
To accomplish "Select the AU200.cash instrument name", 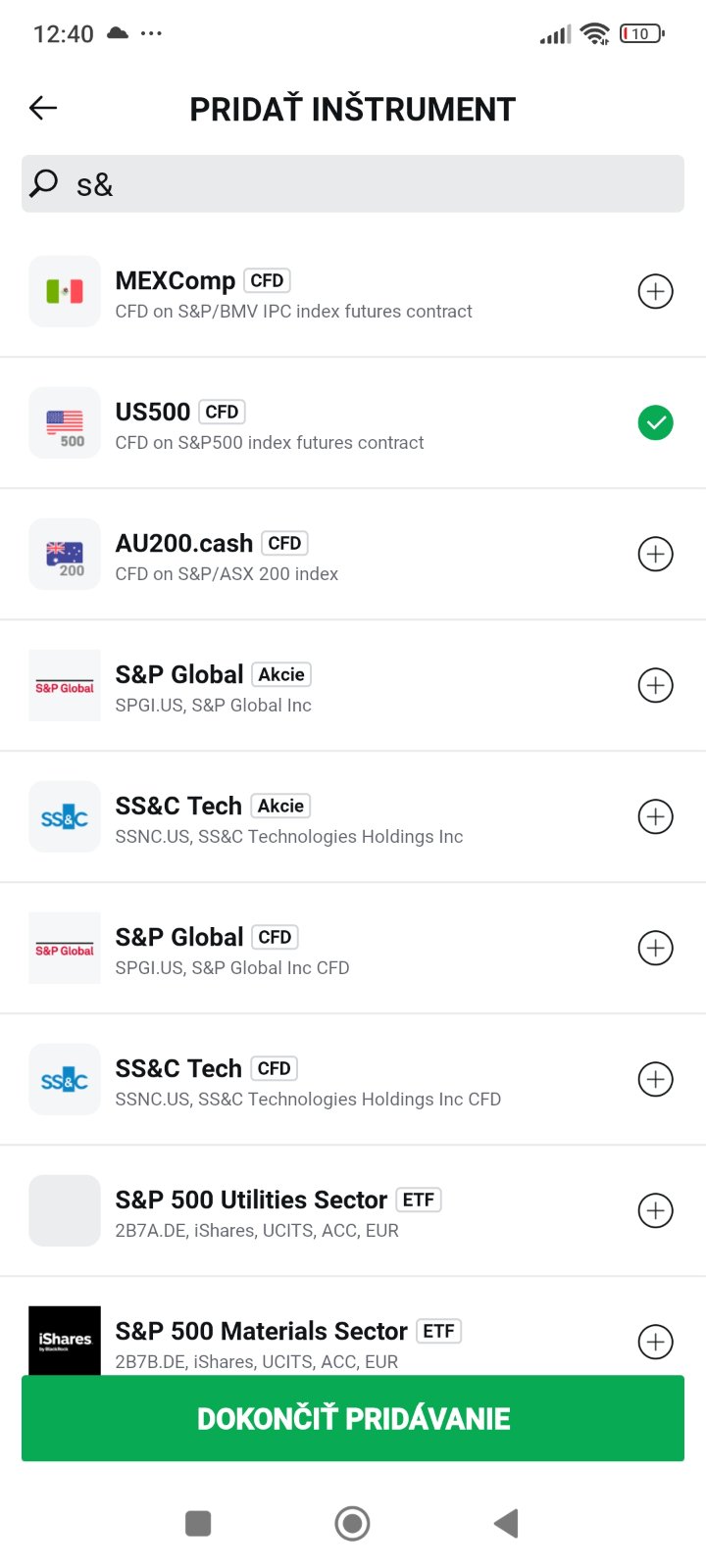I will (x=184, y=543).
